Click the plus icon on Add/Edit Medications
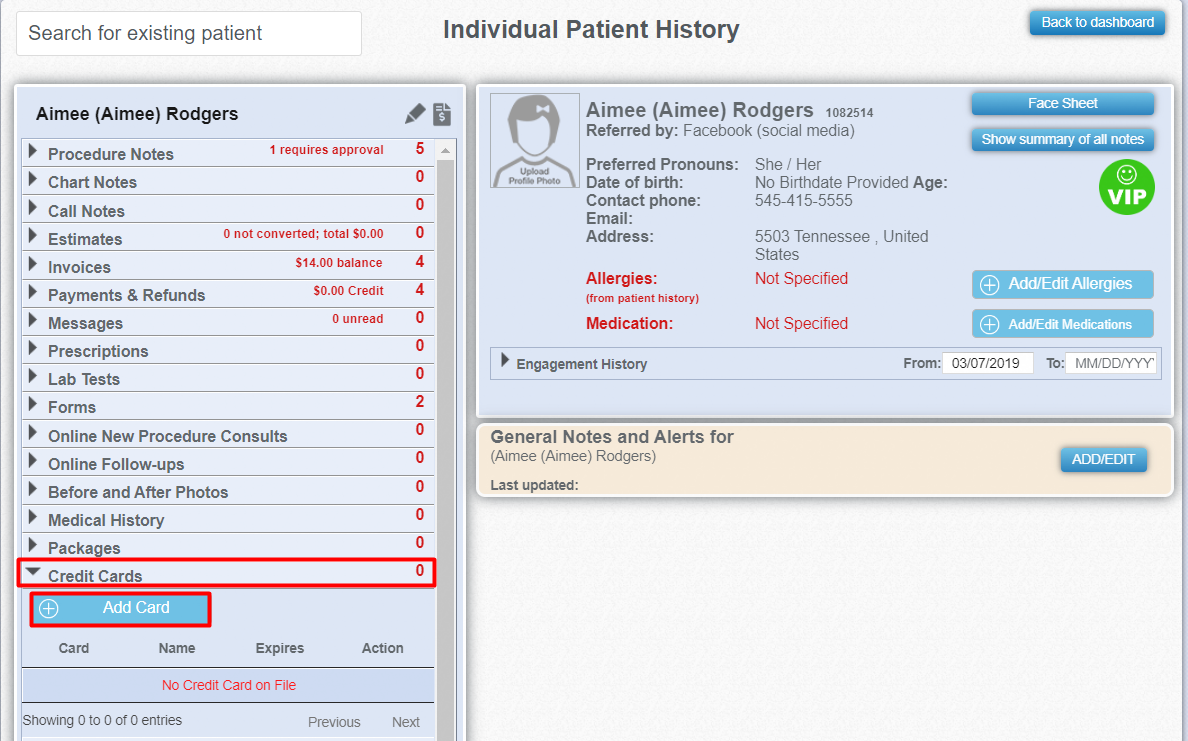Image resolution: width=1188 pixels, height=741 pixels. 989,324
